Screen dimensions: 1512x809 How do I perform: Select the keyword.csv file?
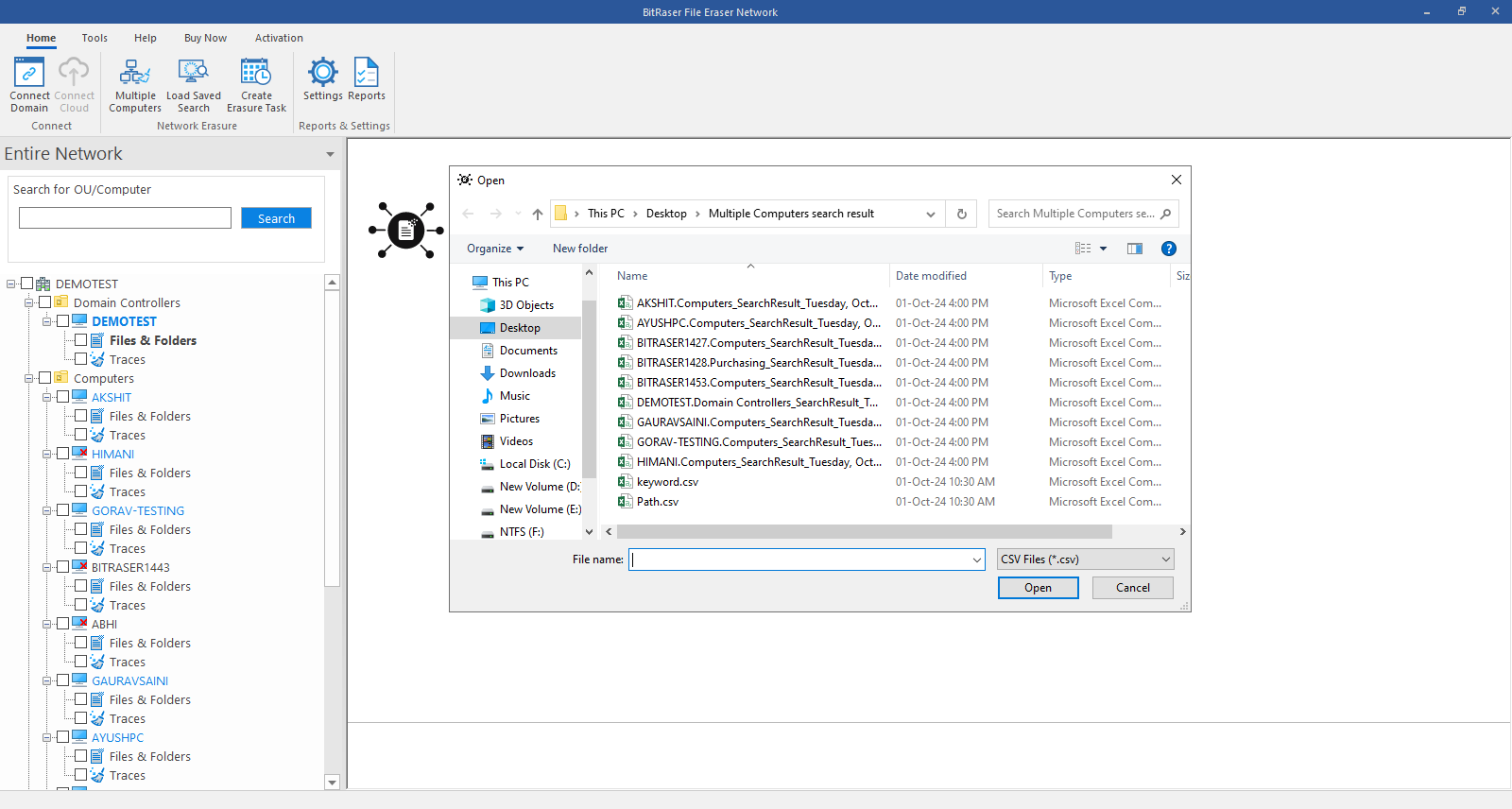tap(667, 482)
